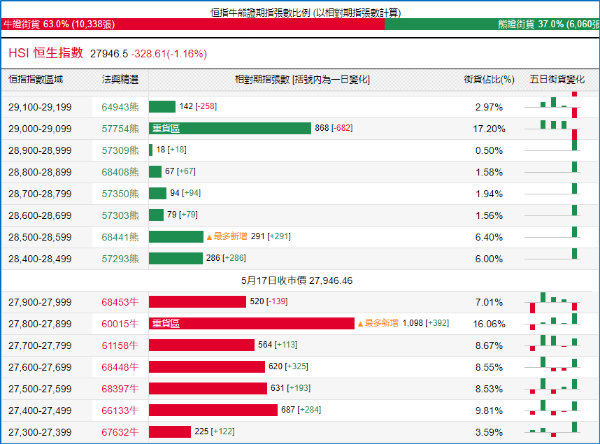Click the 街貨佔比(%) column header
The image size is (600, 444).
[489, 79]
